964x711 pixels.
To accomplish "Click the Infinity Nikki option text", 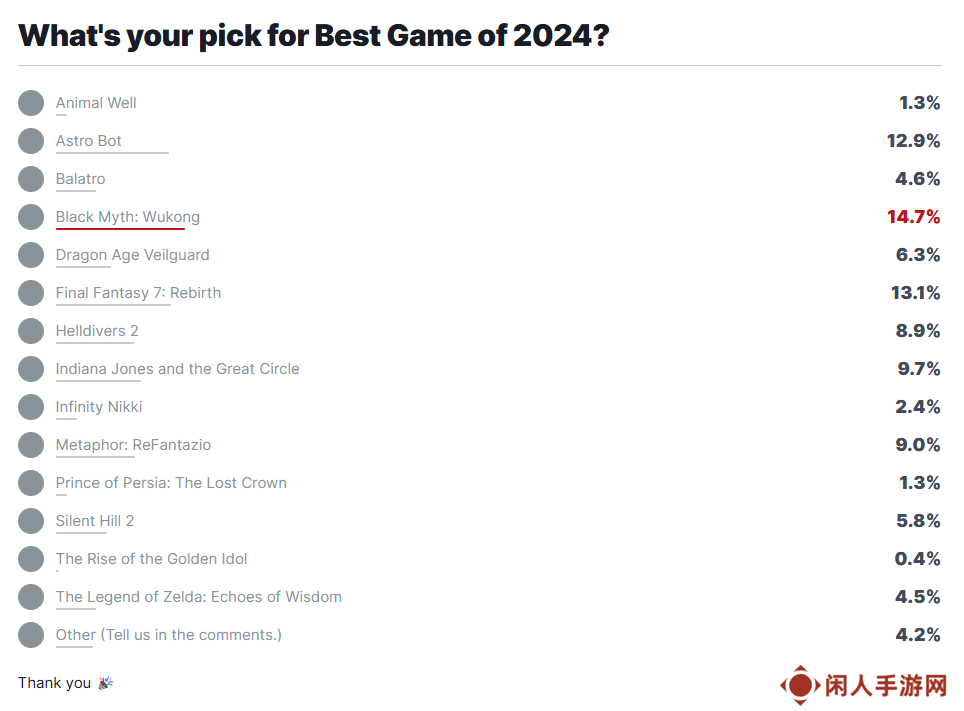I will (99, 407).
